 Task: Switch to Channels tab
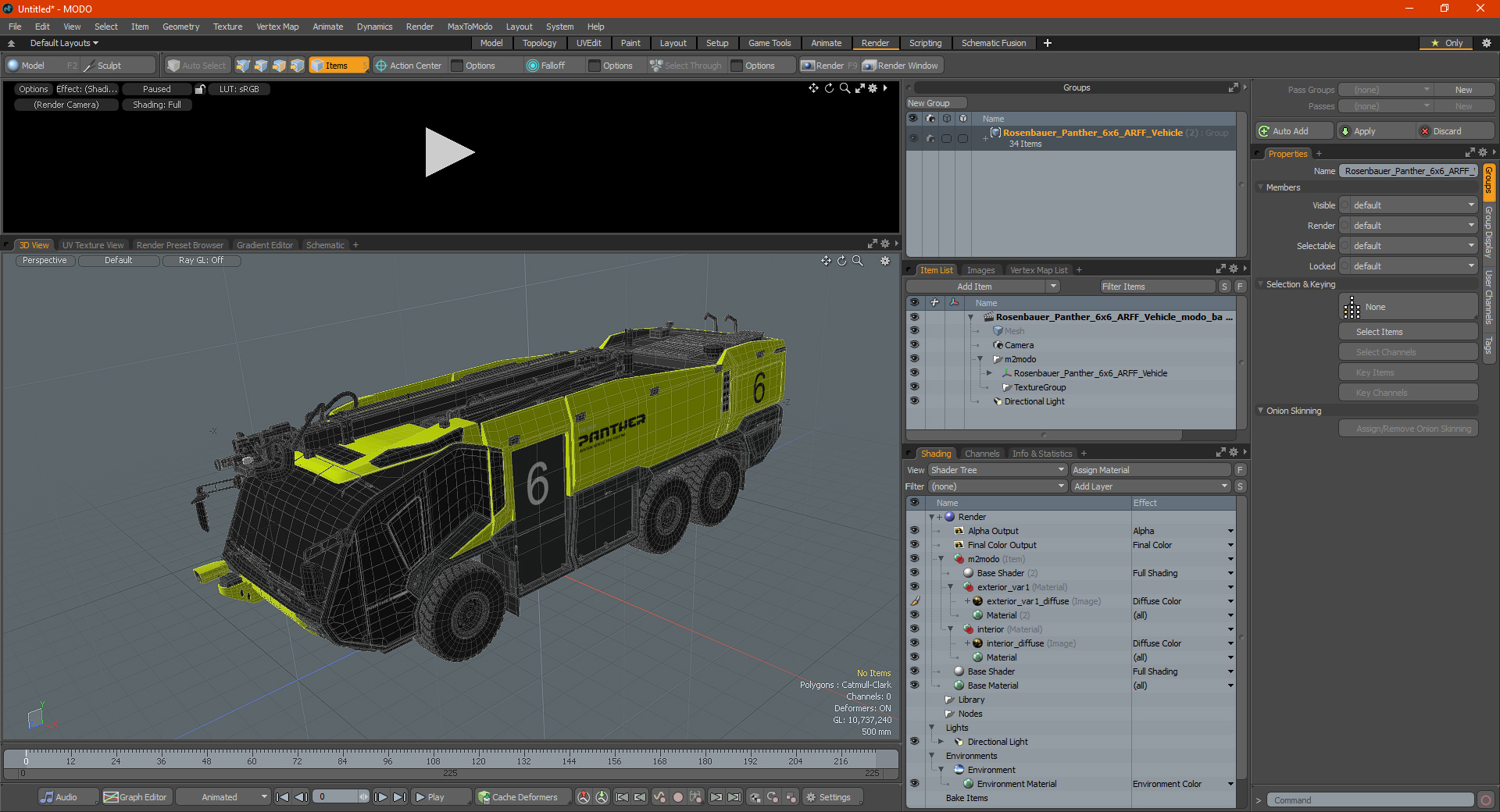point(981,454)
